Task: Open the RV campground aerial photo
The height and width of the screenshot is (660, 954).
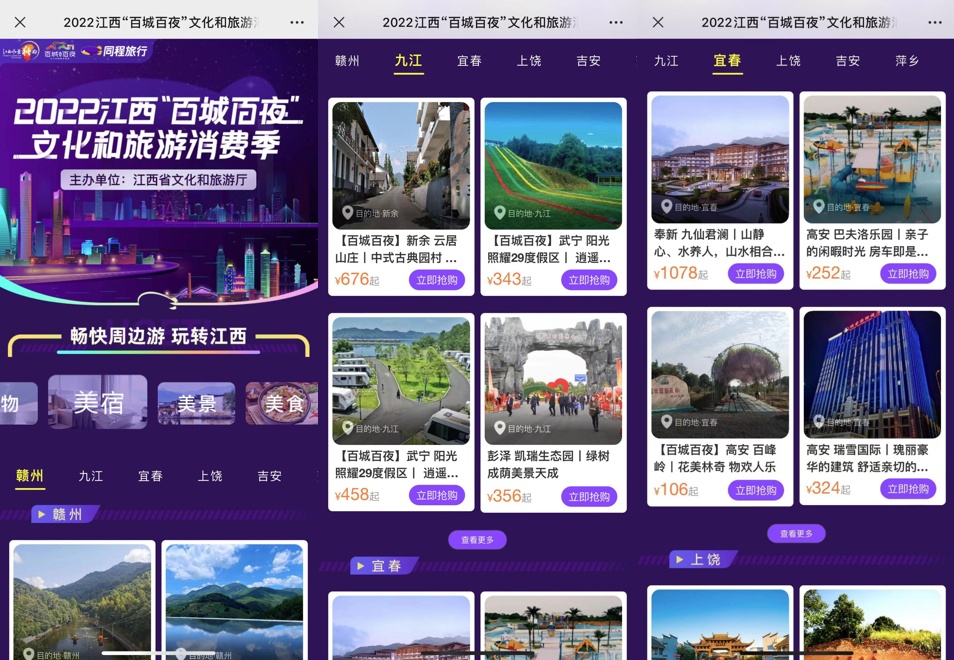Action: pos(401,381)
